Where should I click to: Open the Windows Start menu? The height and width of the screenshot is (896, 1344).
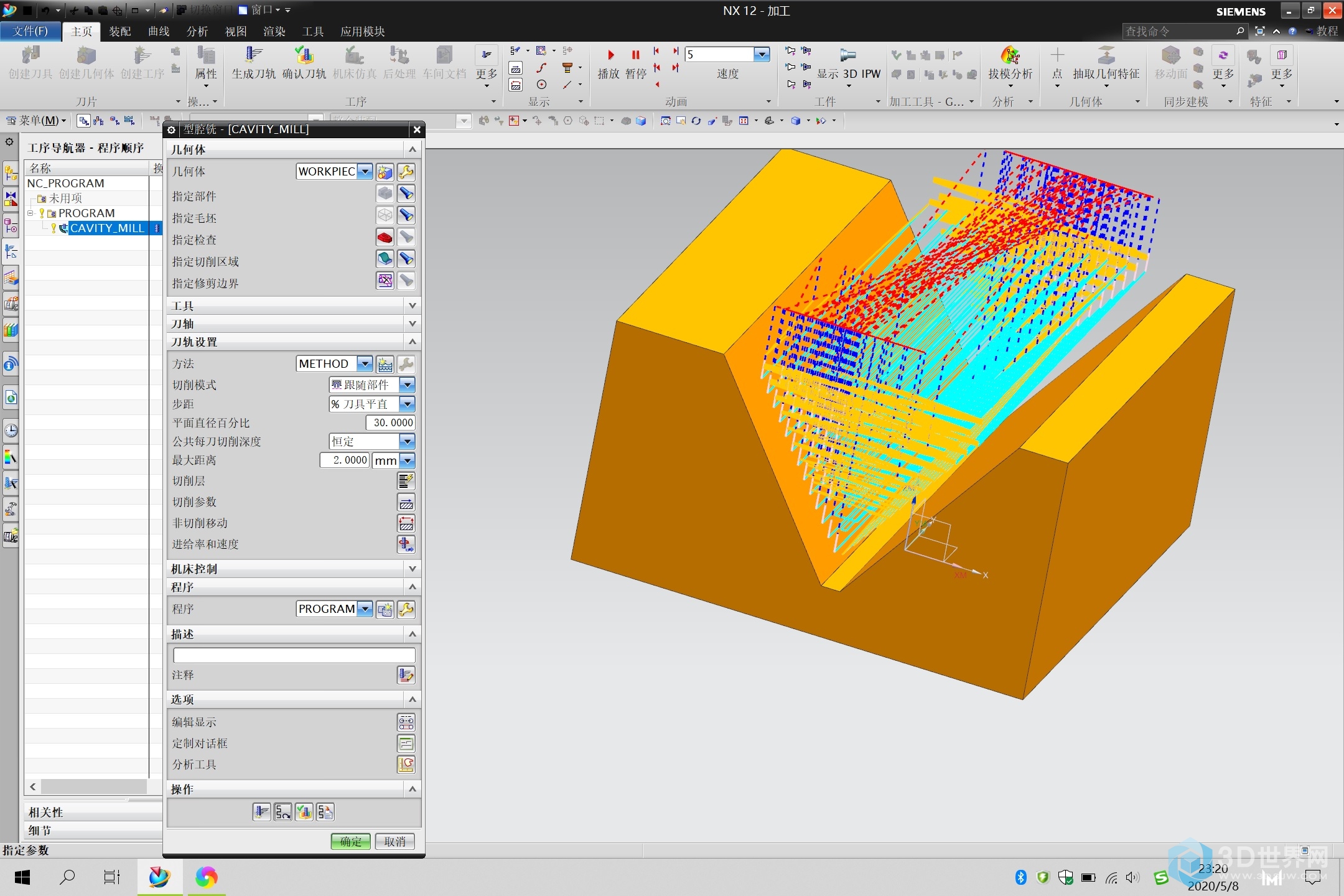(22, 877)
